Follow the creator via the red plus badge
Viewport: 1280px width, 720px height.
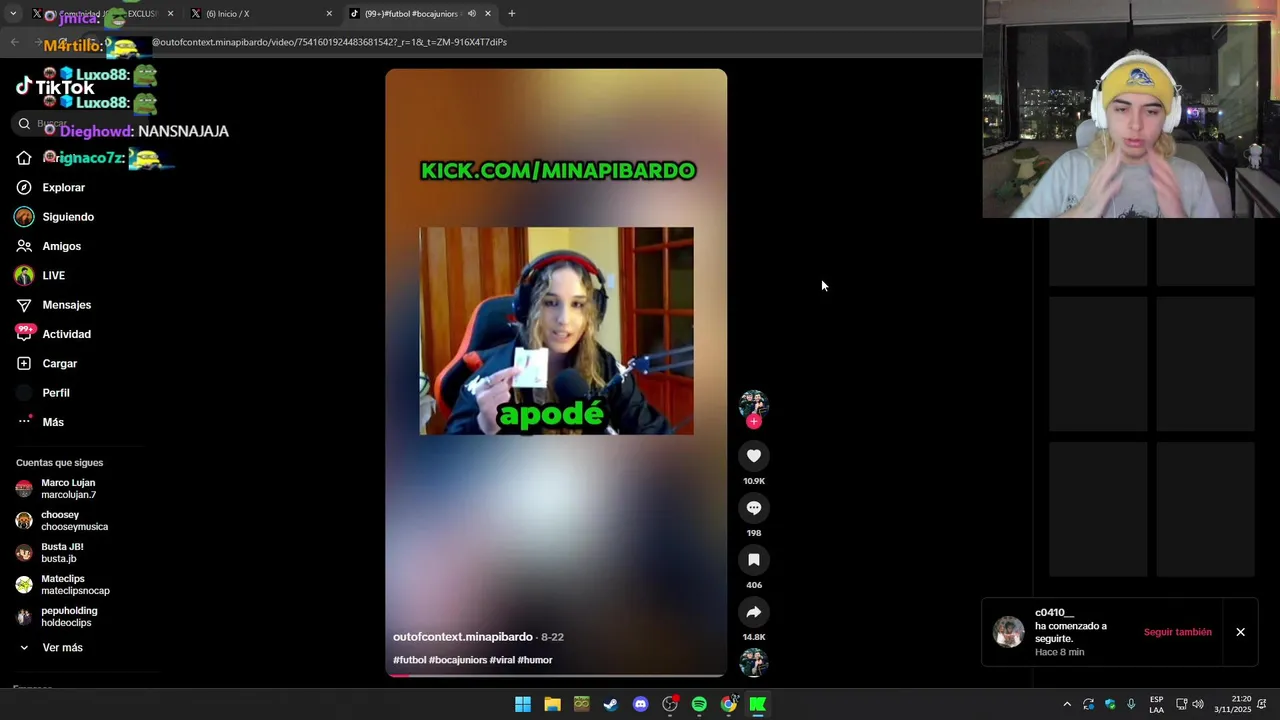pyautogui.click(x=754, y=422)
